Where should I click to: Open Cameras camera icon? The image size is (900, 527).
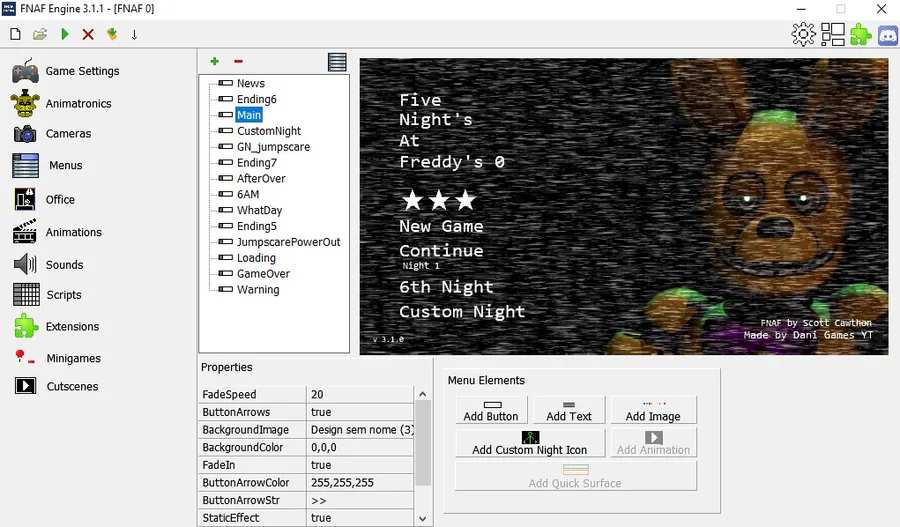click(x=25, y=134)
